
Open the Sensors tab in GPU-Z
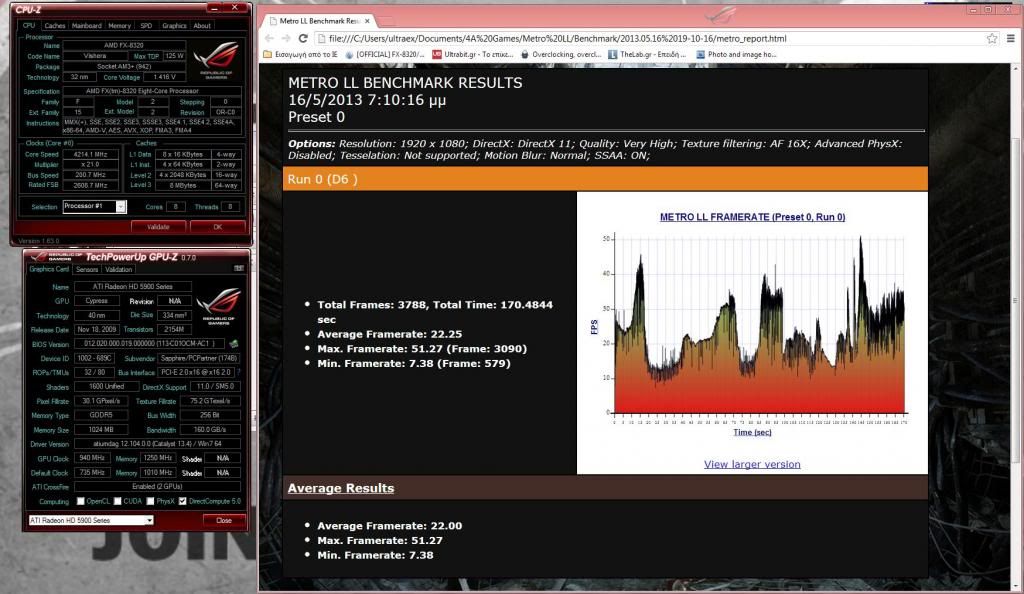pos(87,269)
